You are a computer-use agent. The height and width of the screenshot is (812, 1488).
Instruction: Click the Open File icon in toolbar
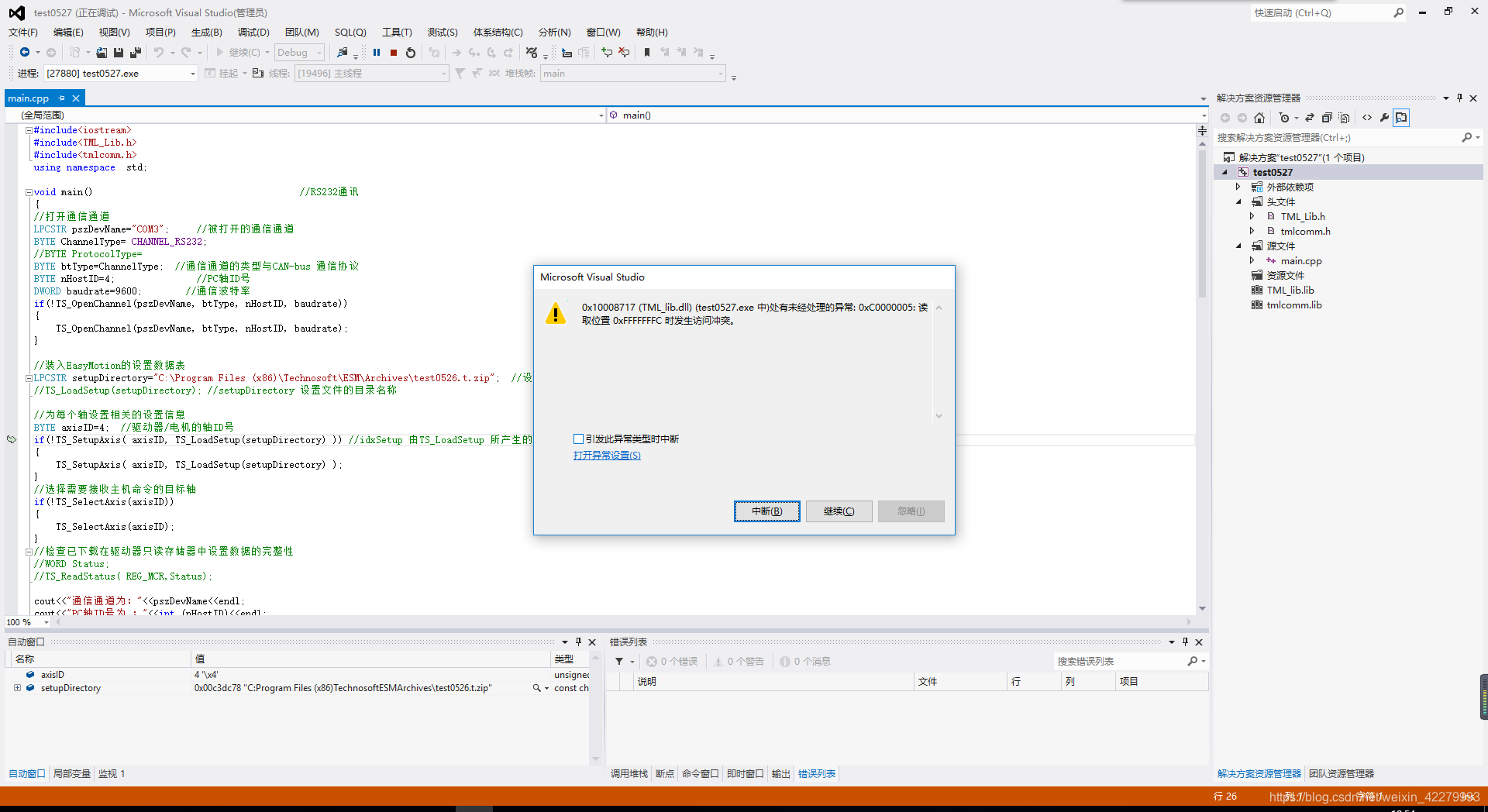coord(102,53)
